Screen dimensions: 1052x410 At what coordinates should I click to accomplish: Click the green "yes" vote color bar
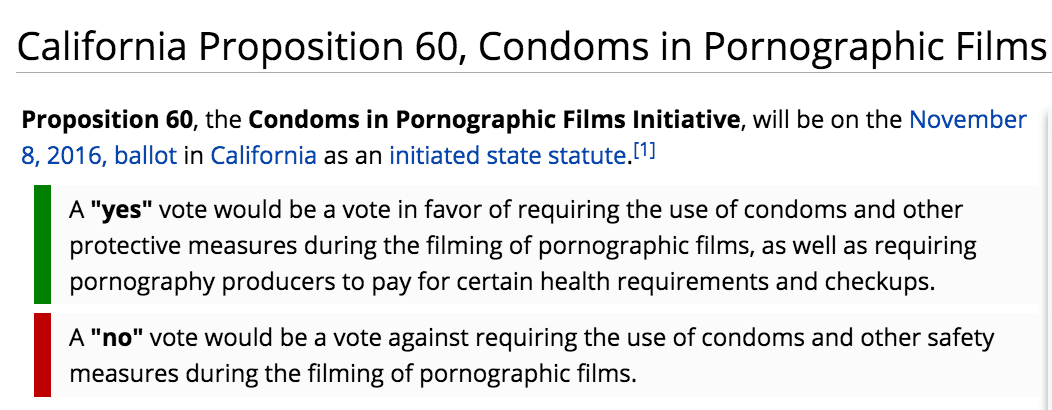42,244
